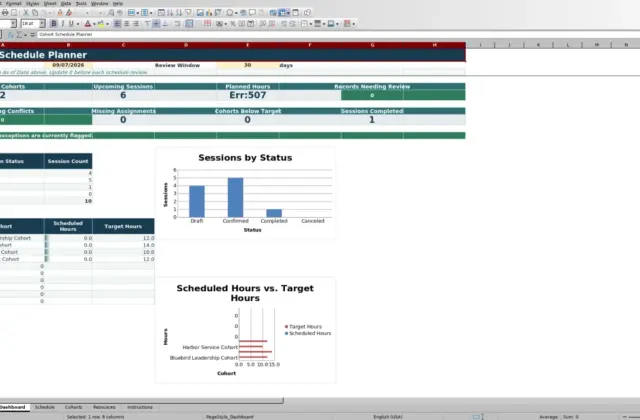Click the highlighting color swatch
Viewport: 640px width, 420px height.
coord(101,24)
